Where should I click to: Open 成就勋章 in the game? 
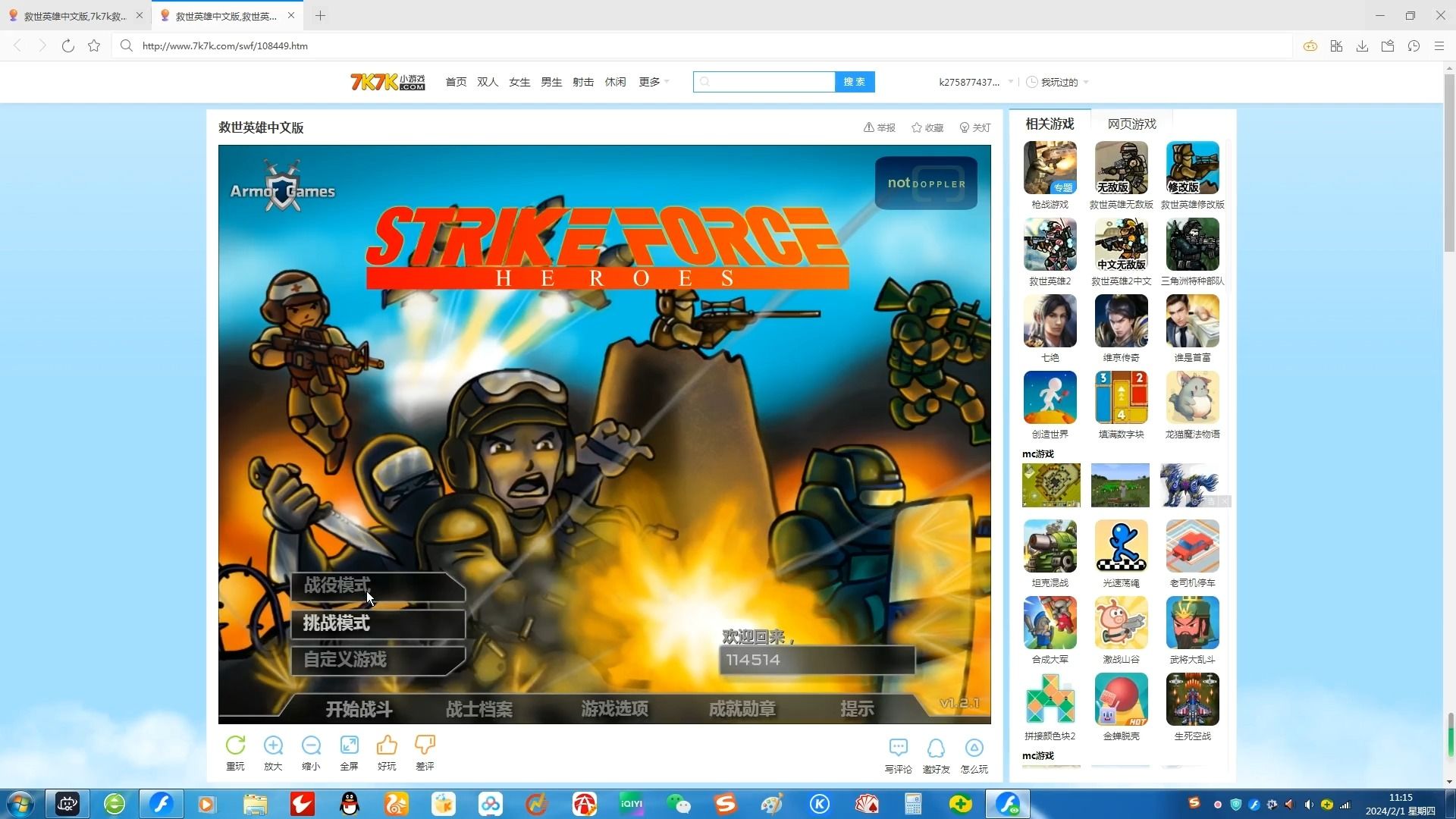(742, 709)
